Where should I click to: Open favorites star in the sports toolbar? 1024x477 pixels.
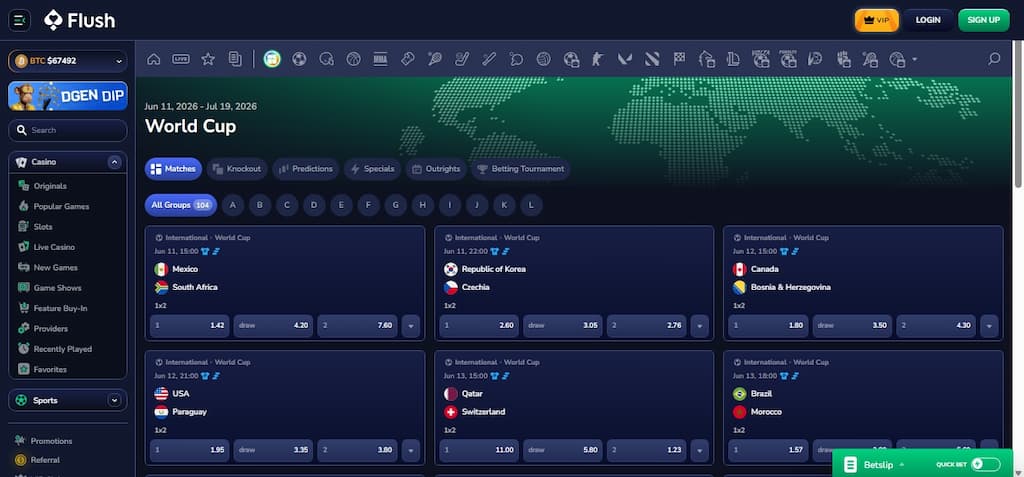click(x=208, y=59)
